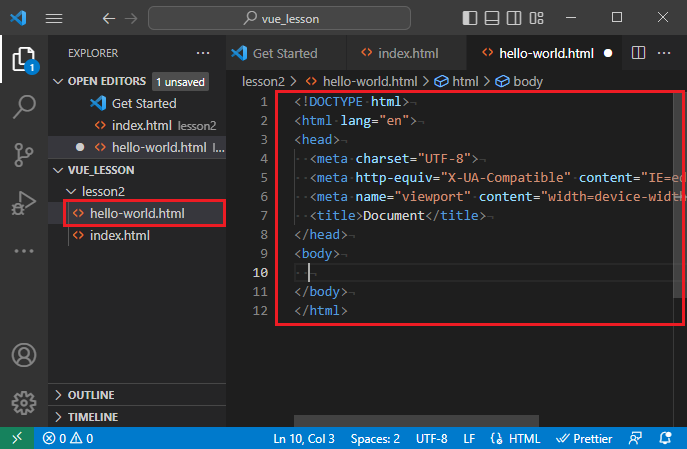
Task: Click the closing </html> tag on line 12
Action: pyautogui.click(x=321, y=311)
